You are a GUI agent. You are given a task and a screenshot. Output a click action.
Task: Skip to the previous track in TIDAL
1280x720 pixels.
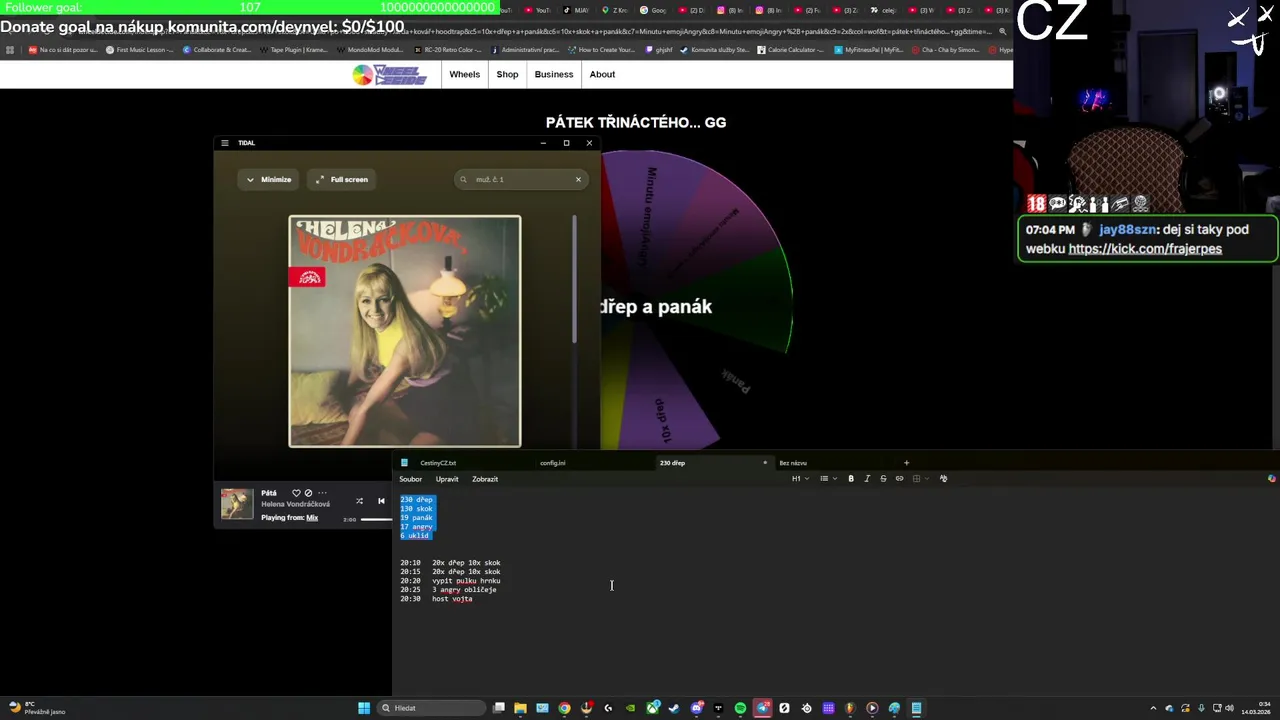(381, 501)
